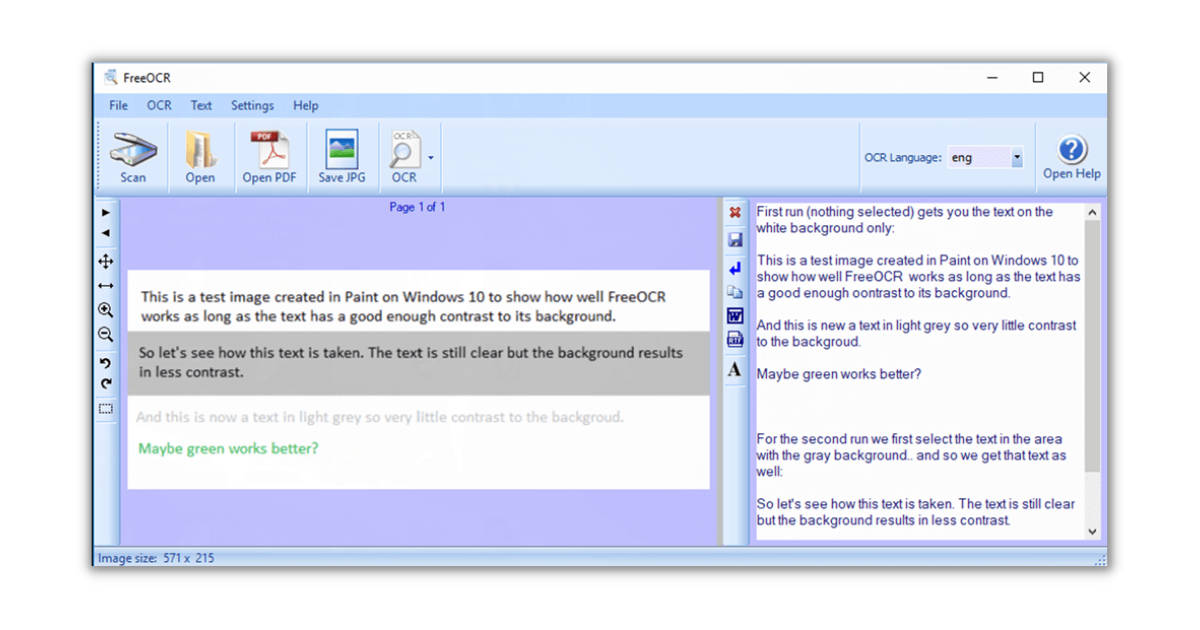Click the Open Help button
Image resolution: width=1200 pixels, height=630 pixels.
click(1071, 157)
